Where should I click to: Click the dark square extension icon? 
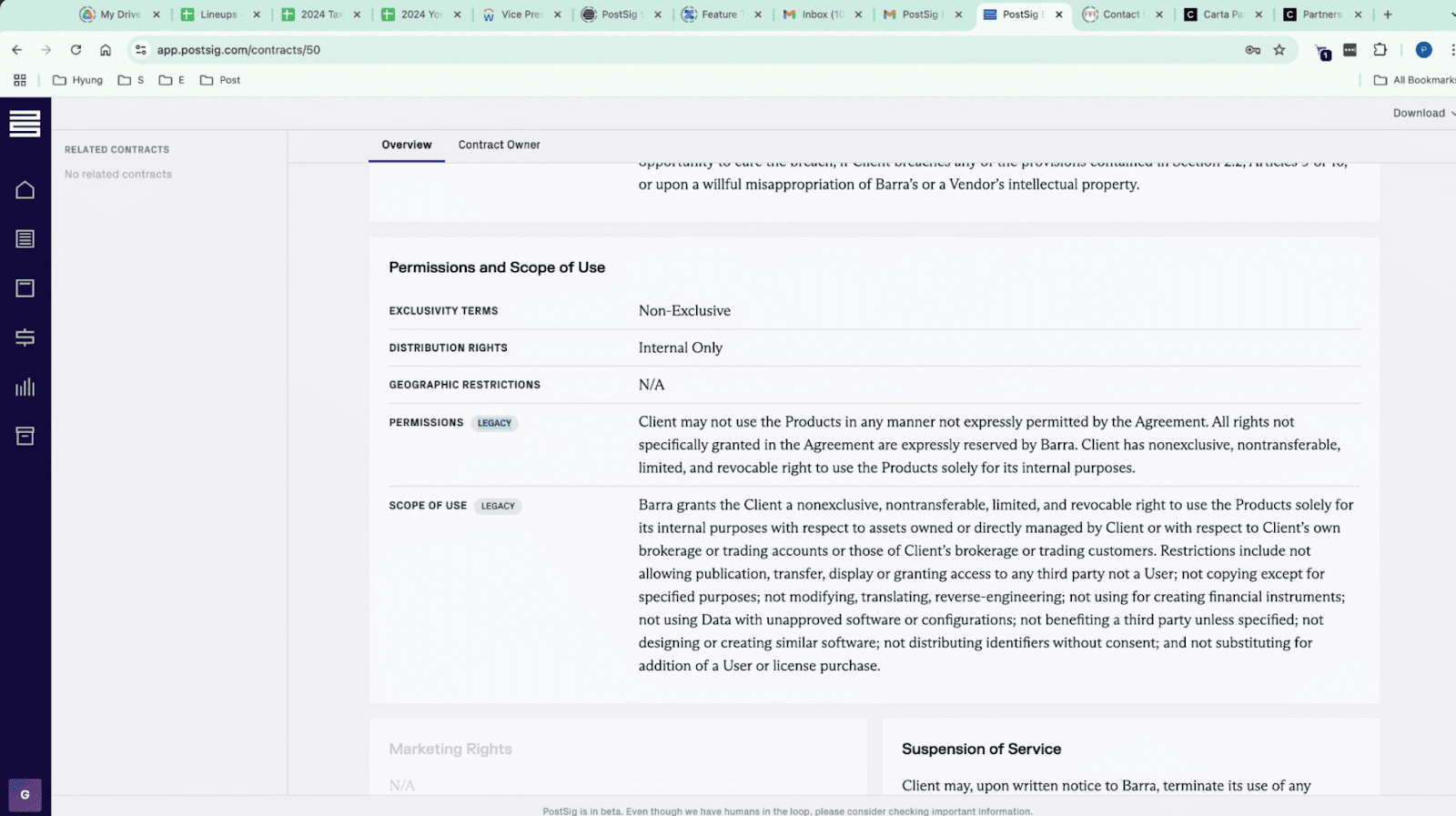click(x=1350, y=50)
